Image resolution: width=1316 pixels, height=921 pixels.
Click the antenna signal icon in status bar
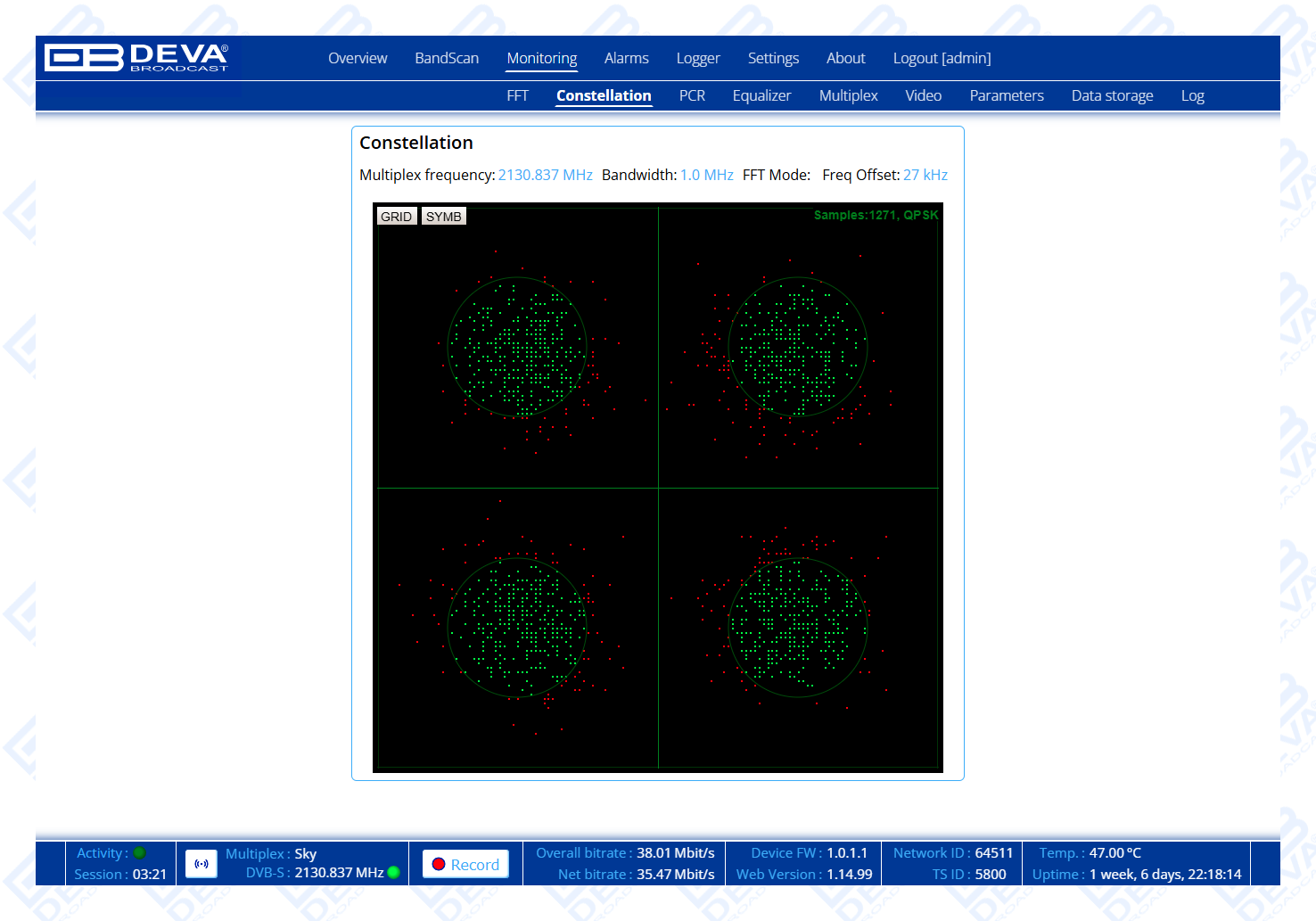(202, 864)
